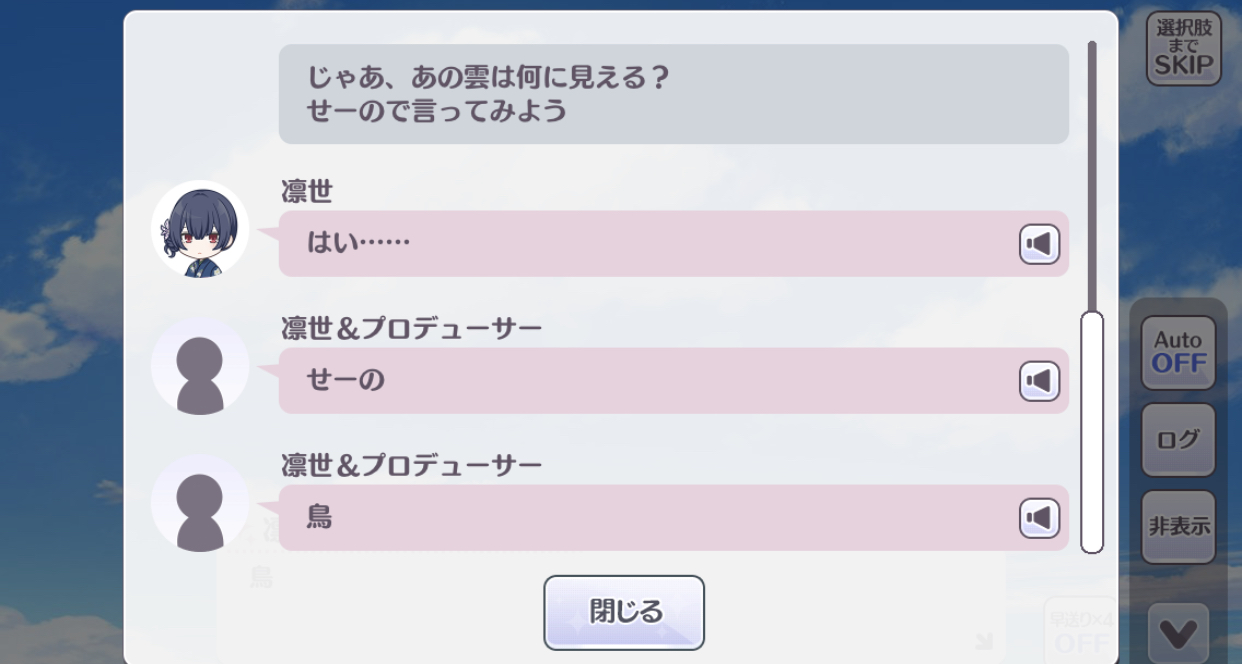Play voice for the はい…… line
This screenshot has height=664, width=1242.
point(1039,244)
